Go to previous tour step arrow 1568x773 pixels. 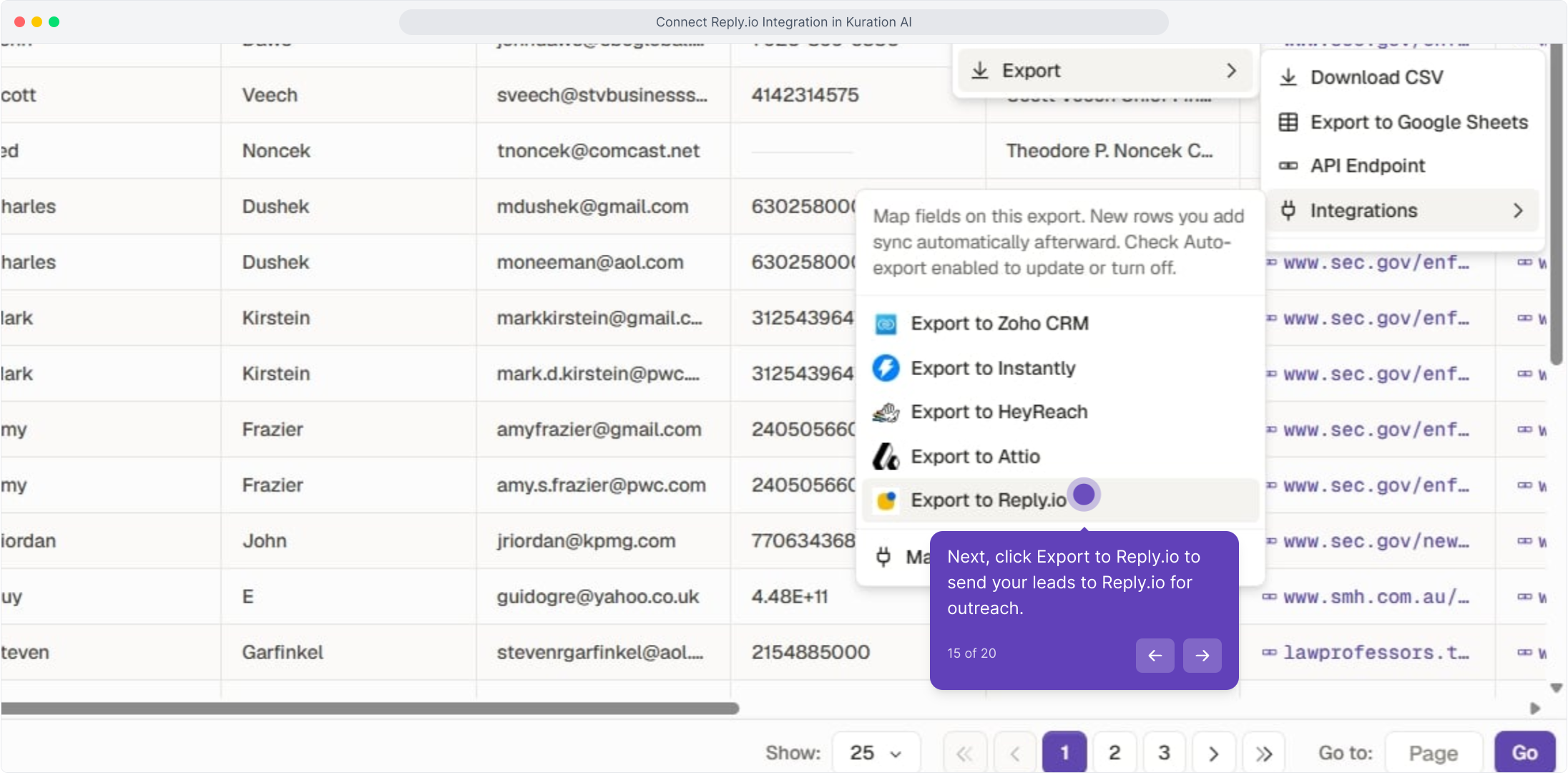1155,656
